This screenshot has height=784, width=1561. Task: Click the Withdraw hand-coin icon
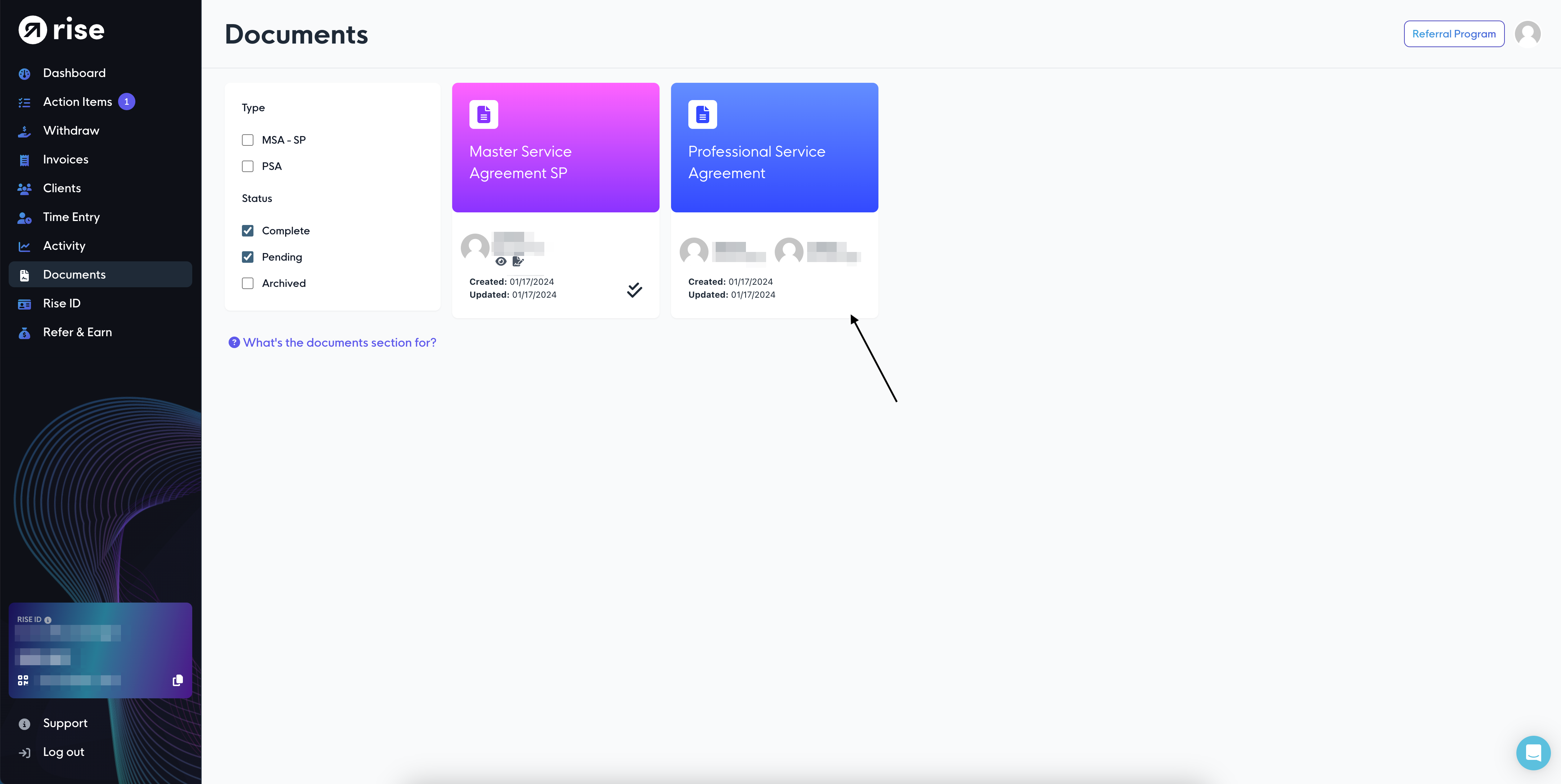(24, 131)
